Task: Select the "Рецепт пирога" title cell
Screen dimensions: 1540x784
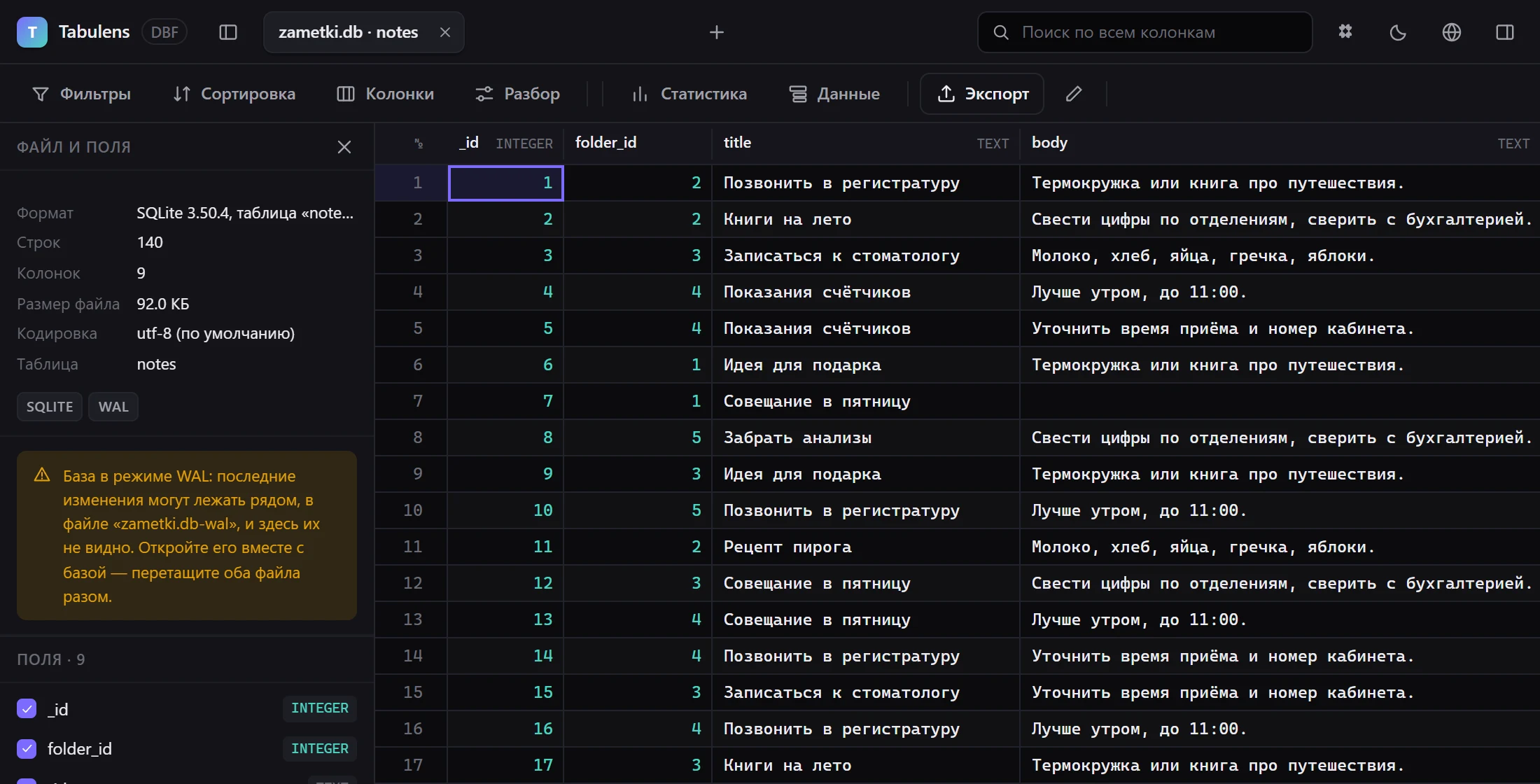Action: (866, 547)
